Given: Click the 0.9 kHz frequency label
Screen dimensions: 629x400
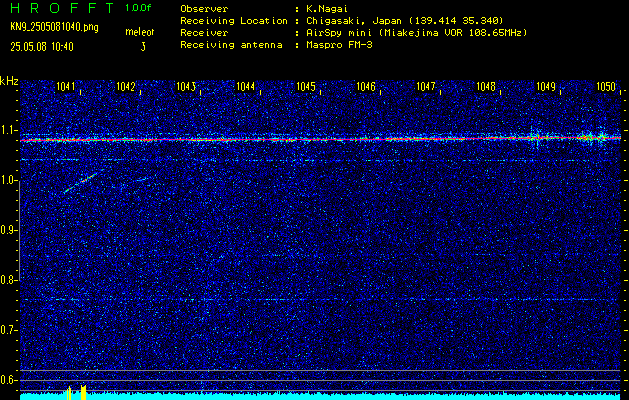Looking at the screenshot, I should click(9, 230).
